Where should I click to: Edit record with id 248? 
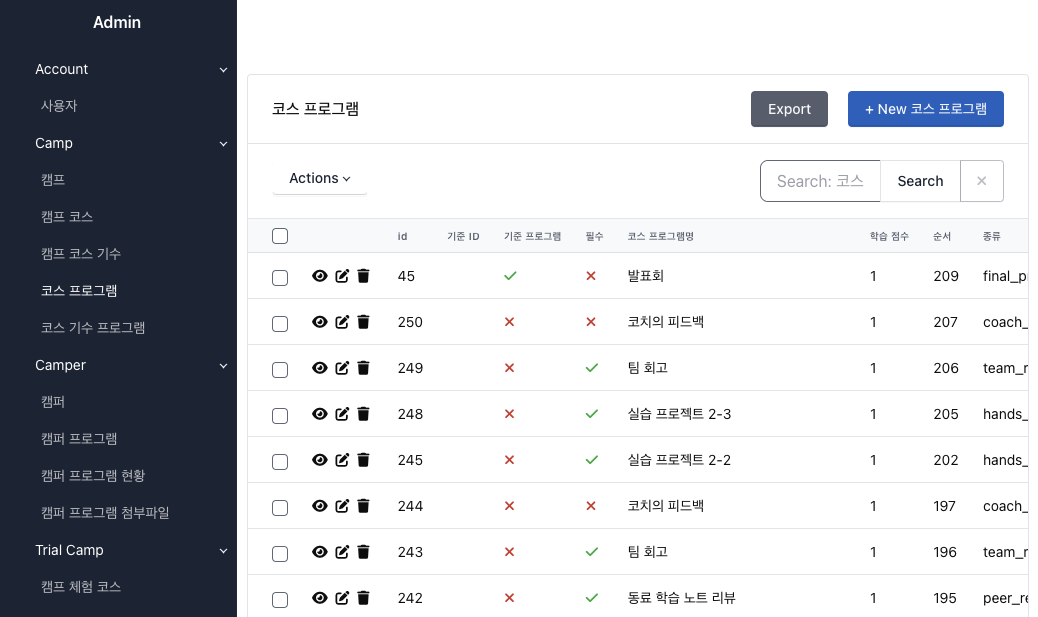pos(342,414)
